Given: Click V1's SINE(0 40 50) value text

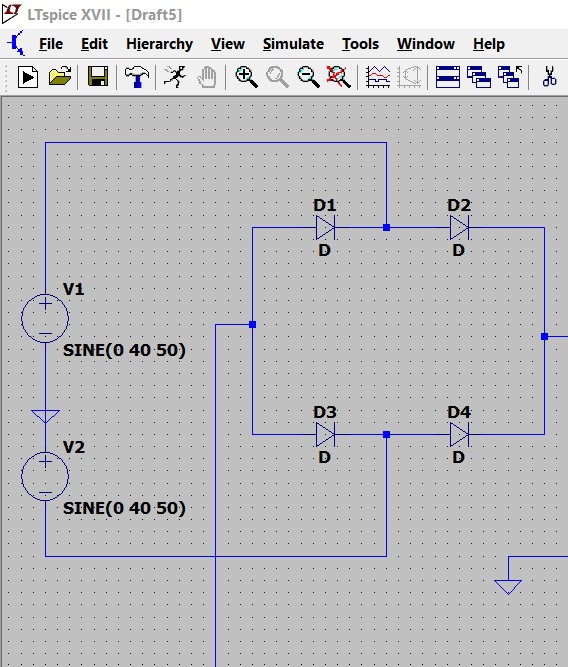Looking at the screenshot, I should coord(124,351).
